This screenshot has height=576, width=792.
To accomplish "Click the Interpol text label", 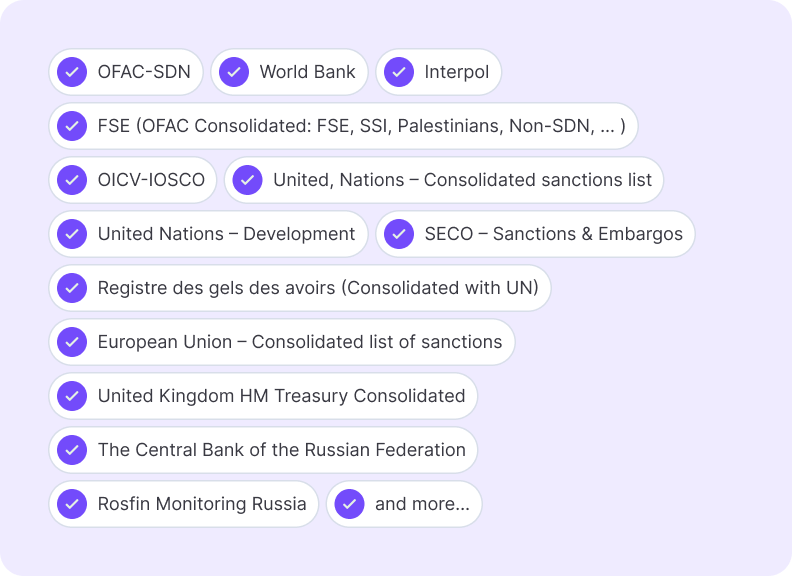I will coord(457,72).
